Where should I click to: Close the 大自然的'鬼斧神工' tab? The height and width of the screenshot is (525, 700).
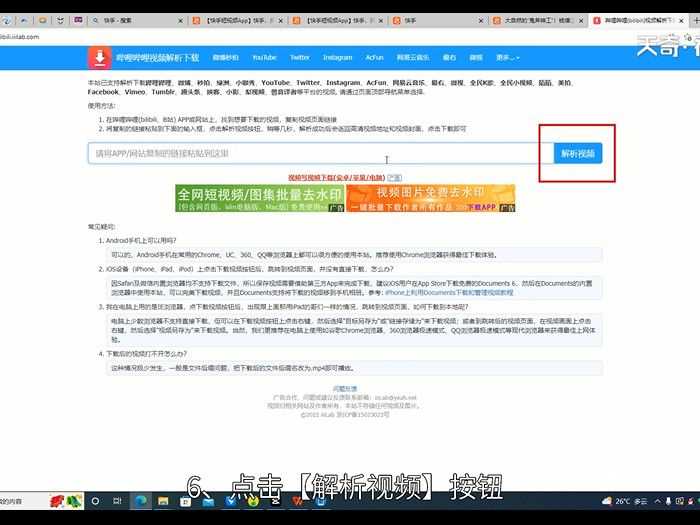[x=581, y=21]
